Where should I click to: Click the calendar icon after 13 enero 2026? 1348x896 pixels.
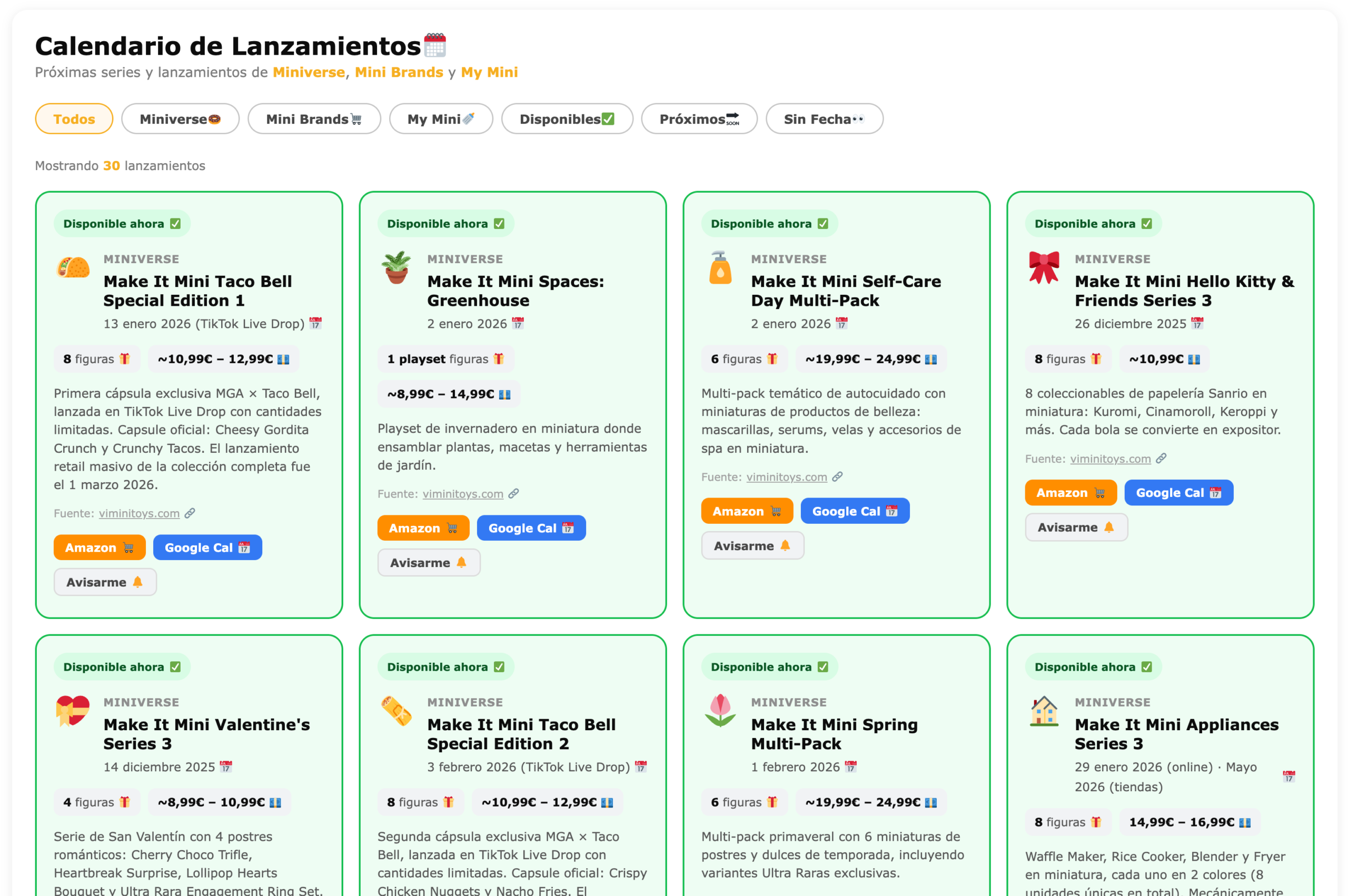315,323
